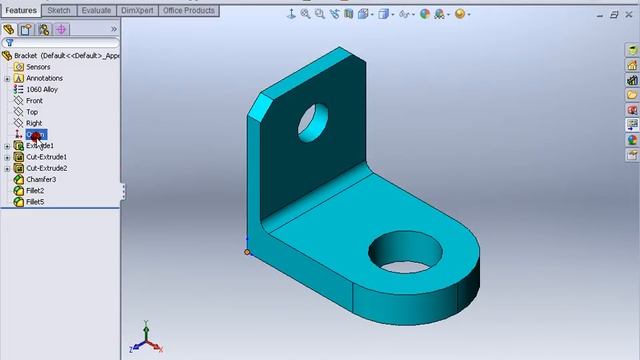Open the folder icon task pane tab
This screenshot has width=640, height=360.
tap(632, 95)
